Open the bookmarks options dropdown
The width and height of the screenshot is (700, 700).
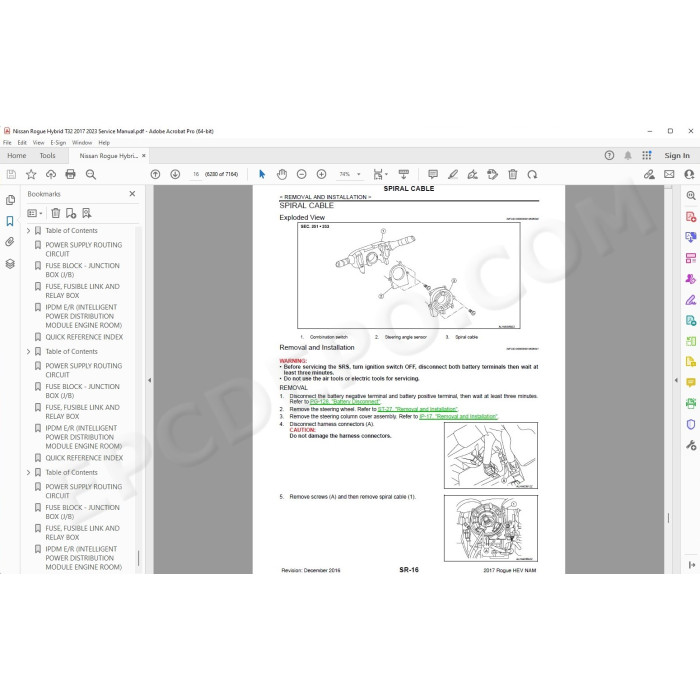(x=35, y=213)
